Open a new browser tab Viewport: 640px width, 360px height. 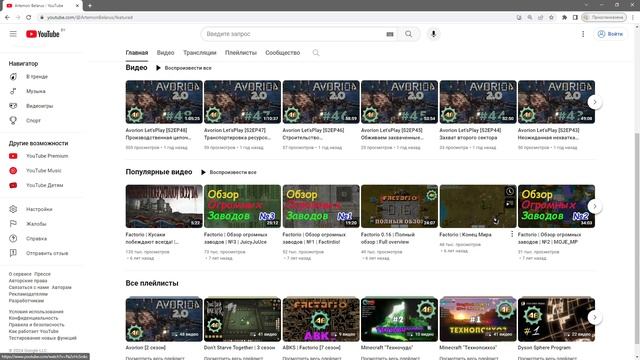[x=90, y=6]
